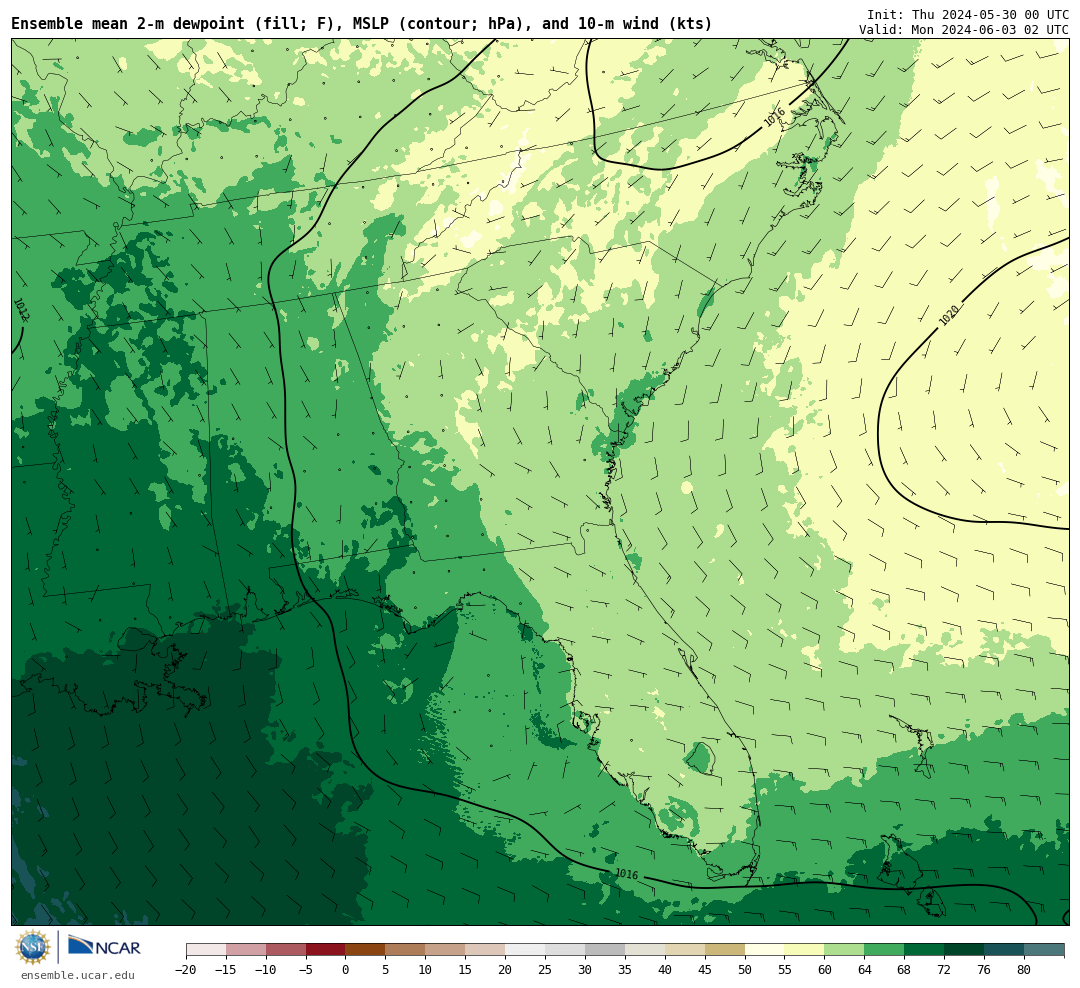Pick the 64 to 68 green swatch

point(885,950)
